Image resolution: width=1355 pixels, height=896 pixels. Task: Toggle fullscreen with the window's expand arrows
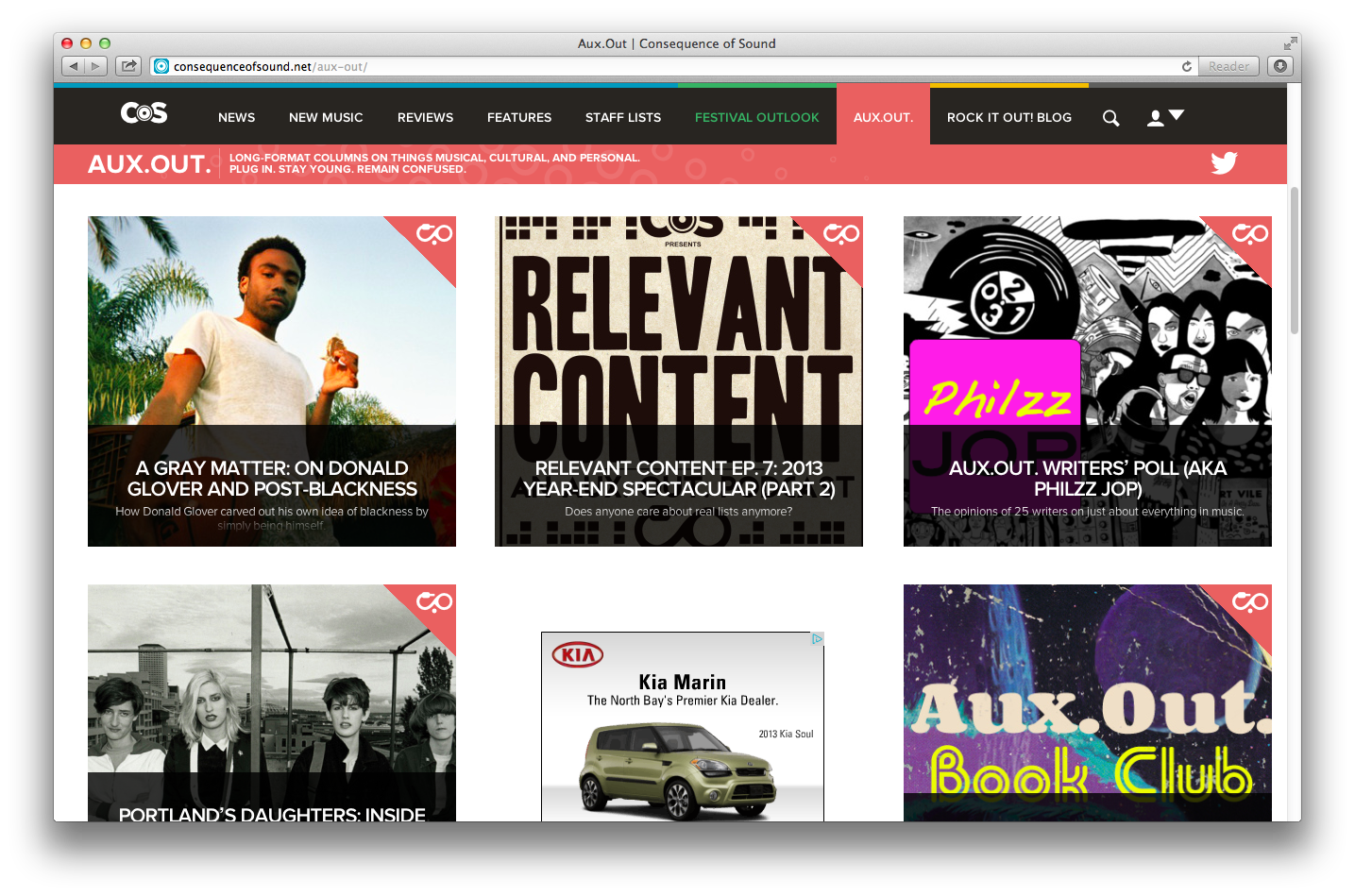[1290, 43]
